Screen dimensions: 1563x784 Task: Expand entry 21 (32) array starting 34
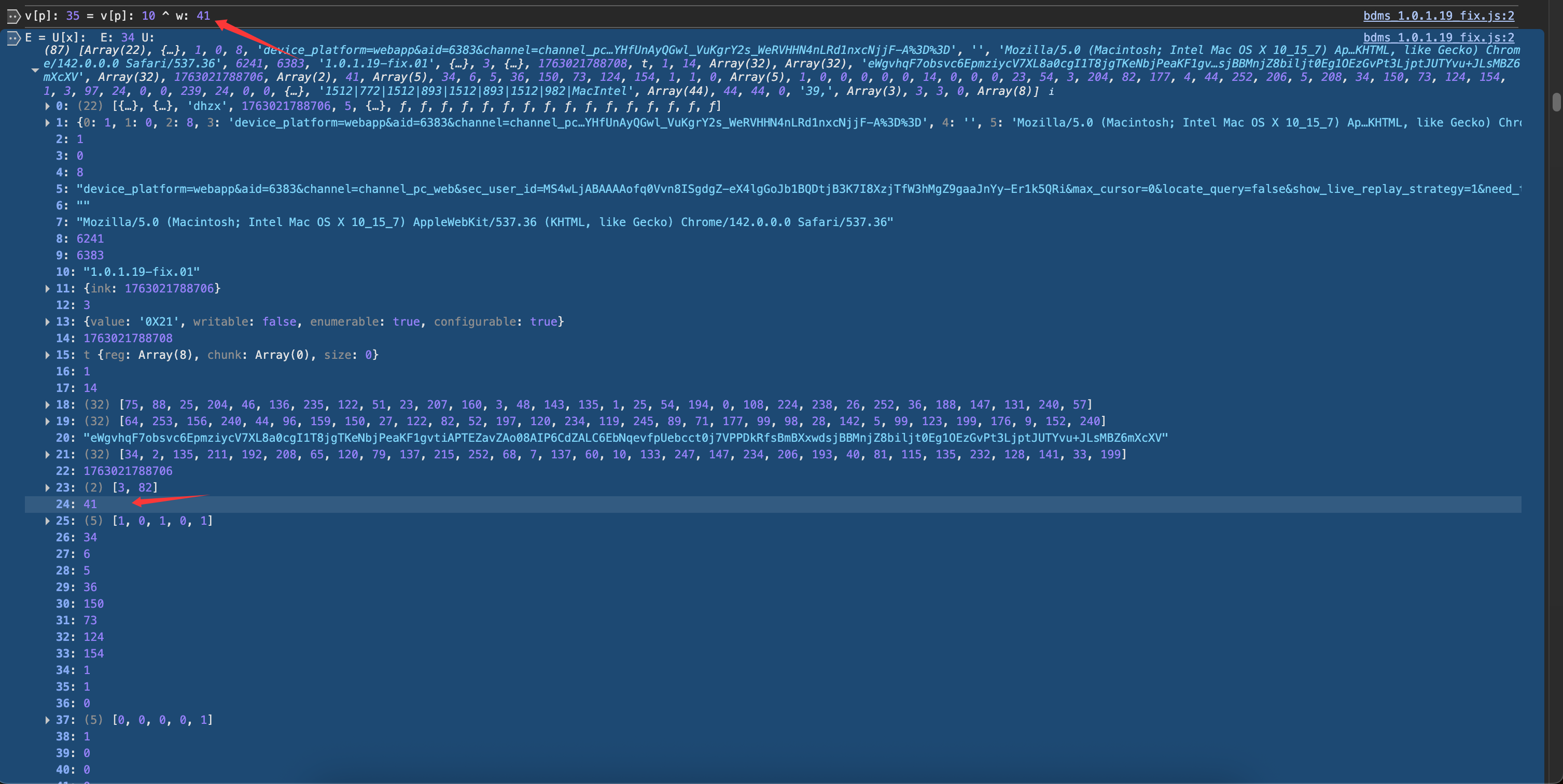(x=47, y=455)
